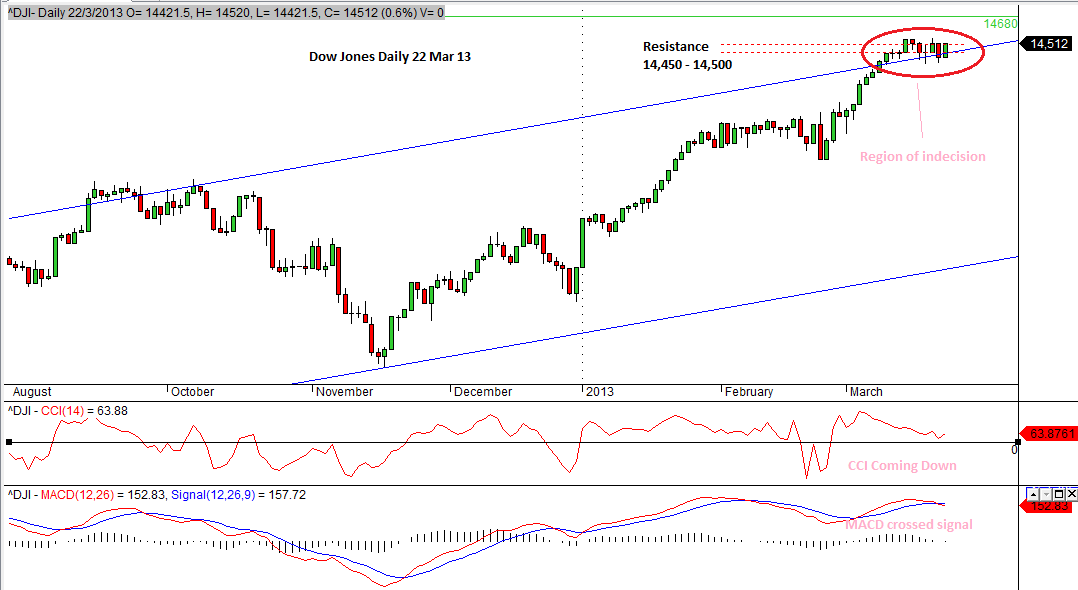Click the black handle left of CCI zero line

[9, 442]
